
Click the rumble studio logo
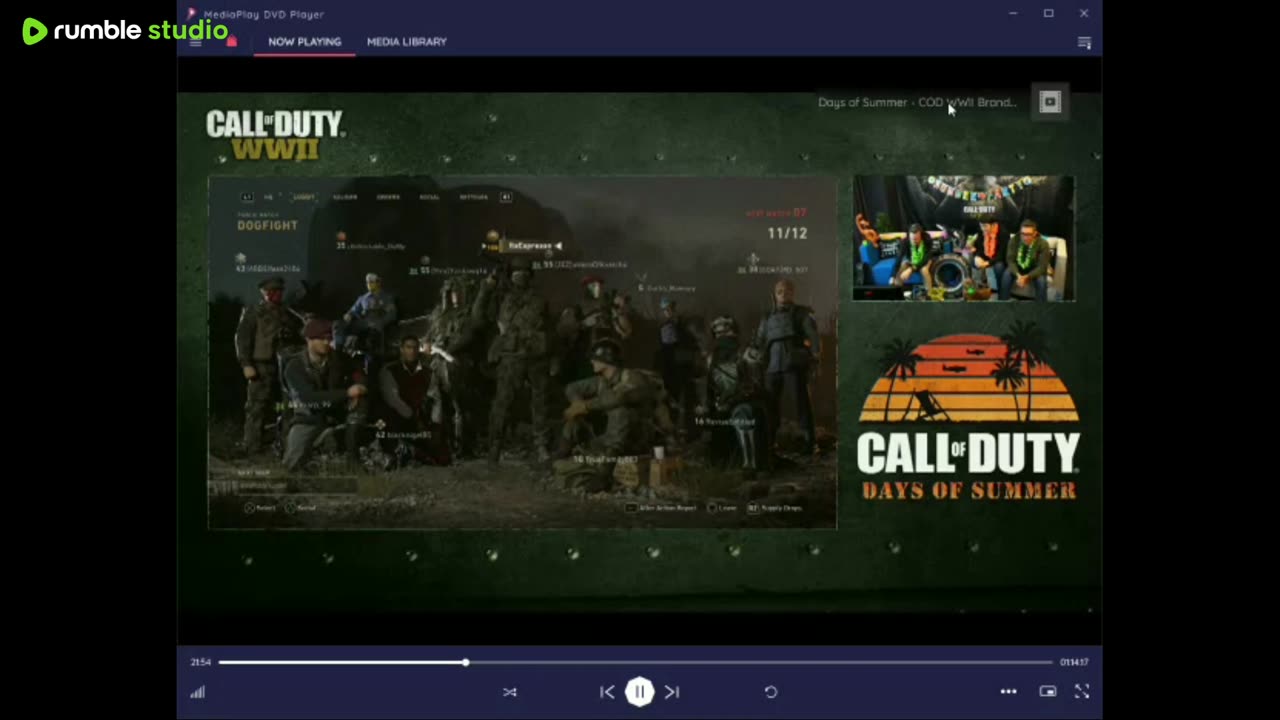click(125, 31)
